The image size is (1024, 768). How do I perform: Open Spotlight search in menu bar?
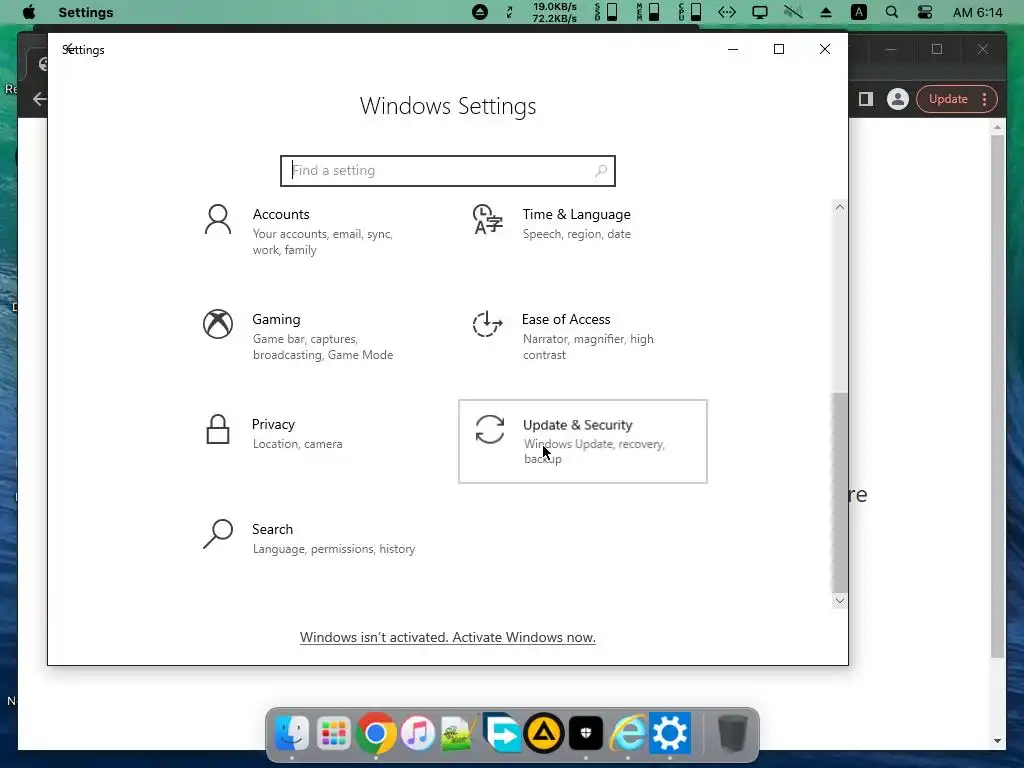click(x=891, y=12)
